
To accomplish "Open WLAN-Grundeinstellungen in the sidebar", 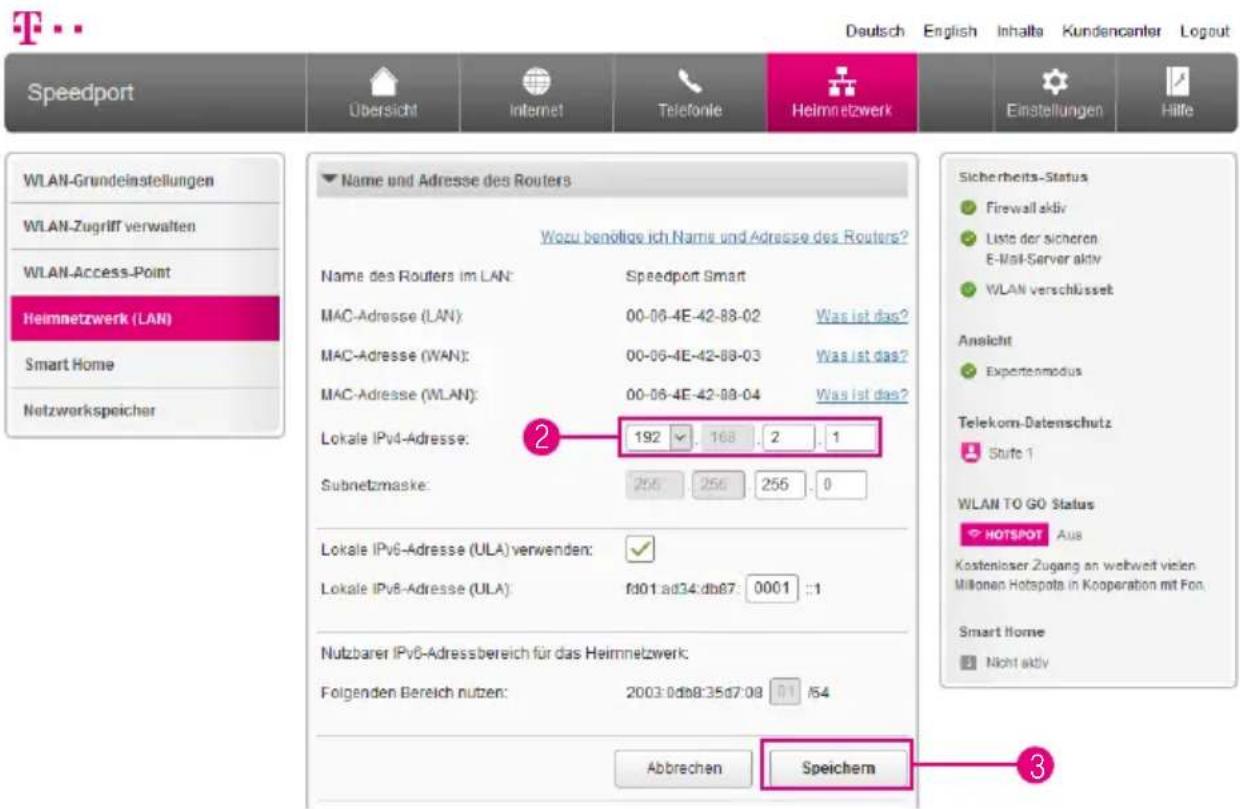I will (x=143, y=181).
